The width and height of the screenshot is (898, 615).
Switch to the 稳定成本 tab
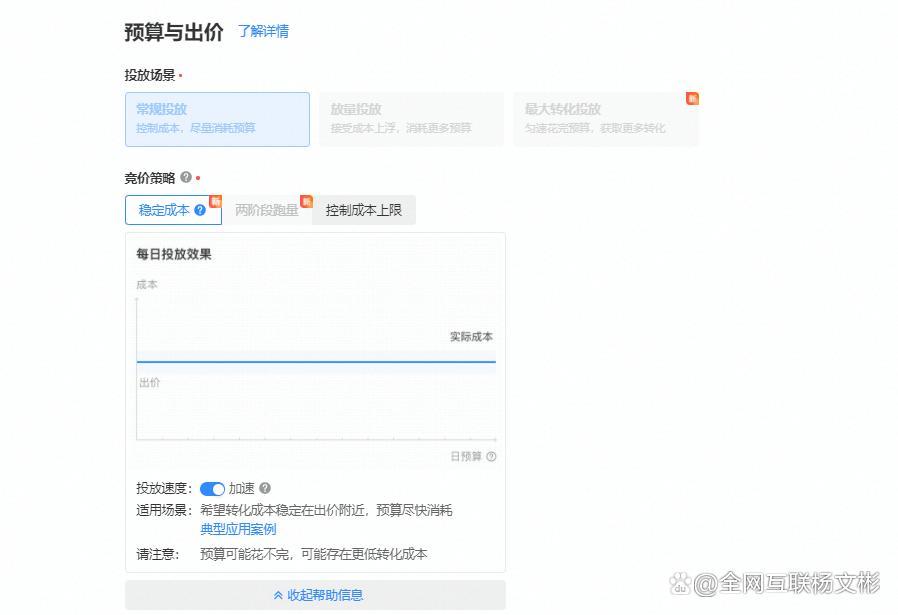coord(174,210)
